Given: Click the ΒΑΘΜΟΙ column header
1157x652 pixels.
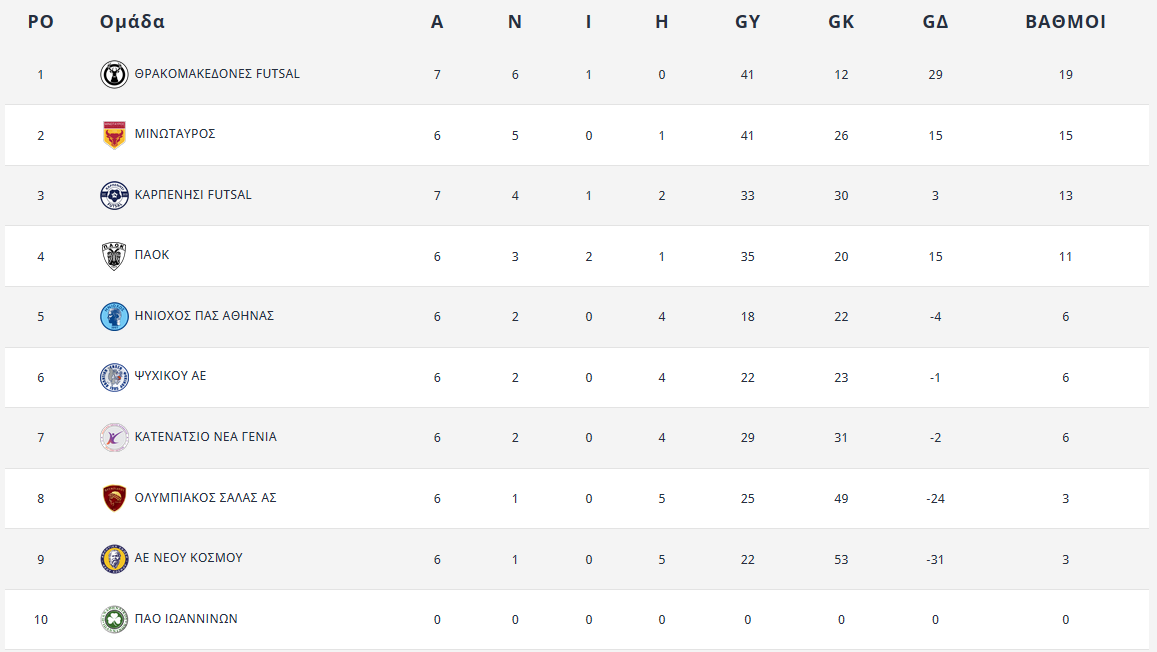Looking at the screenshot, I should coord(1065,22).
